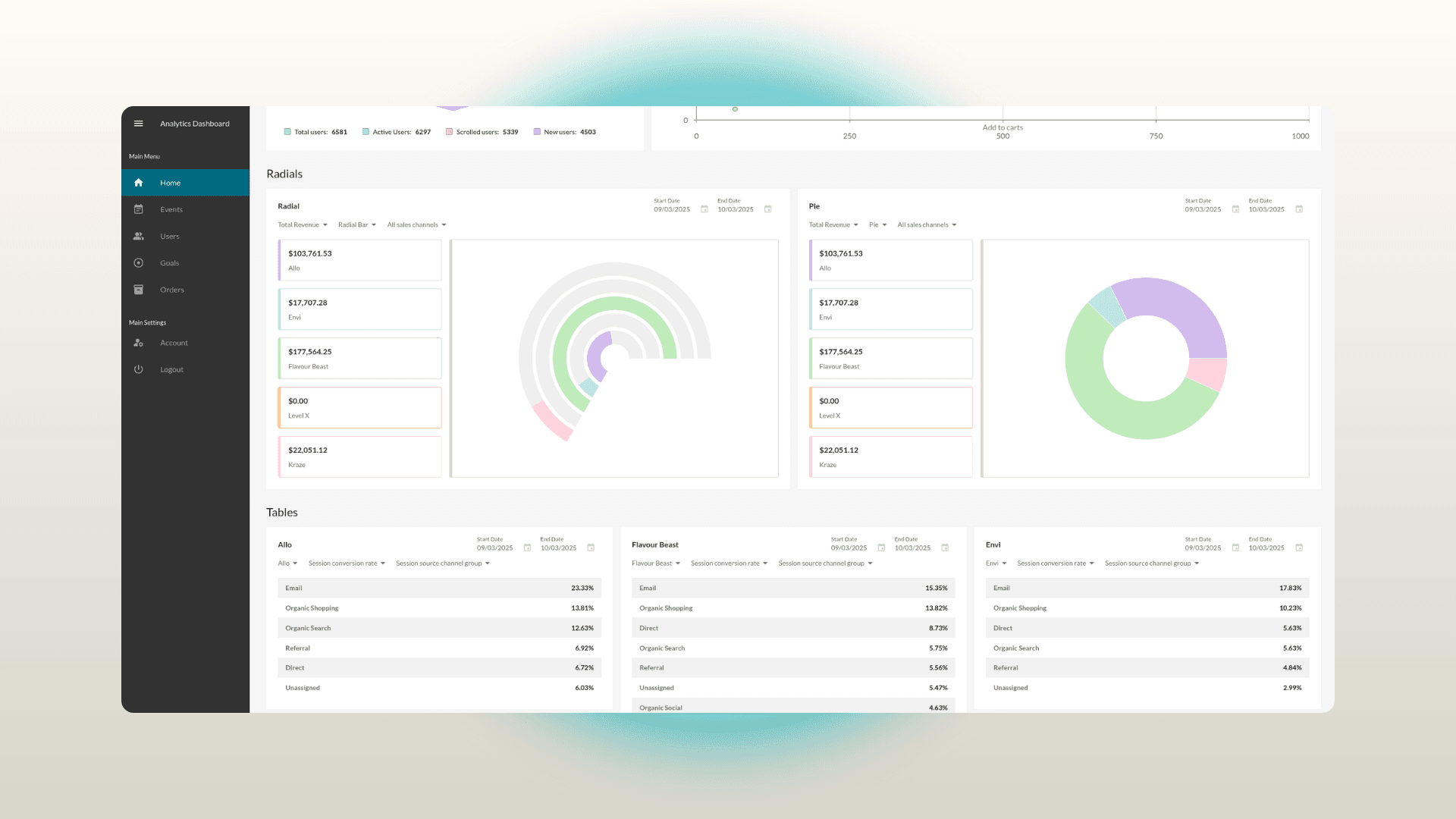
Task: Click the Account icon under Main Settings
Action: coord(139,343)
